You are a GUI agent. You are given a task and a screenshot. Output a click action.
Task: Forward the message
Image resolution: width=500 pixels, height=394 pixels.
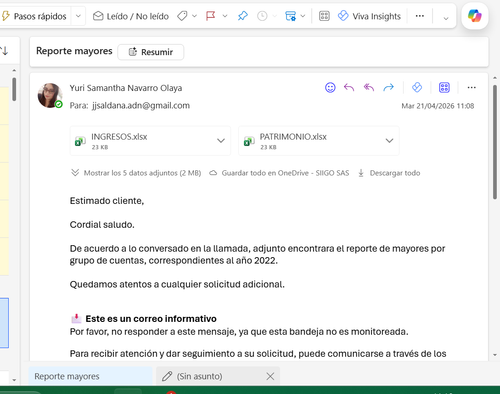coord(388,88)
